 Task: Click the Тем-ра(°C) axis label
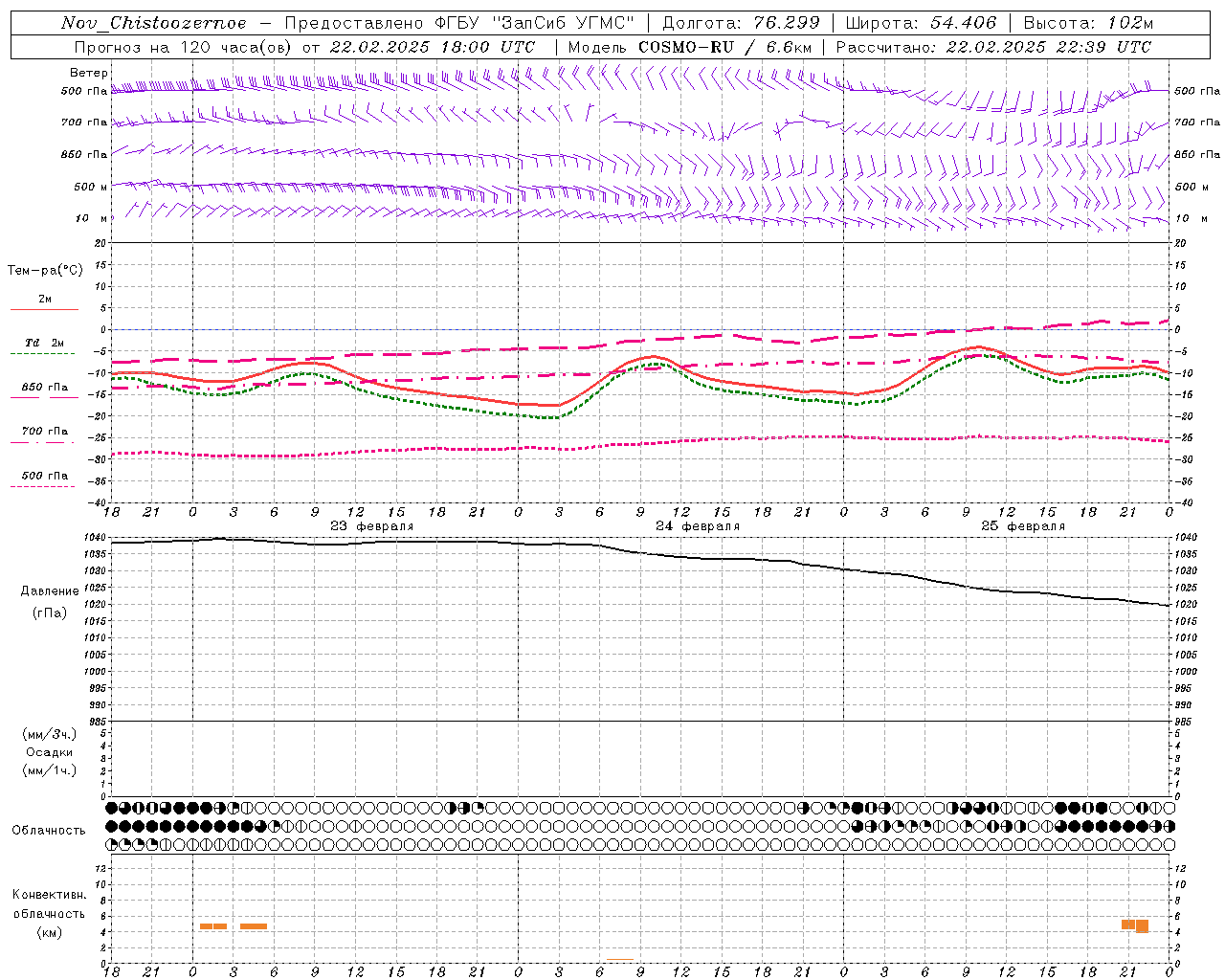click(x=45, y=271)
